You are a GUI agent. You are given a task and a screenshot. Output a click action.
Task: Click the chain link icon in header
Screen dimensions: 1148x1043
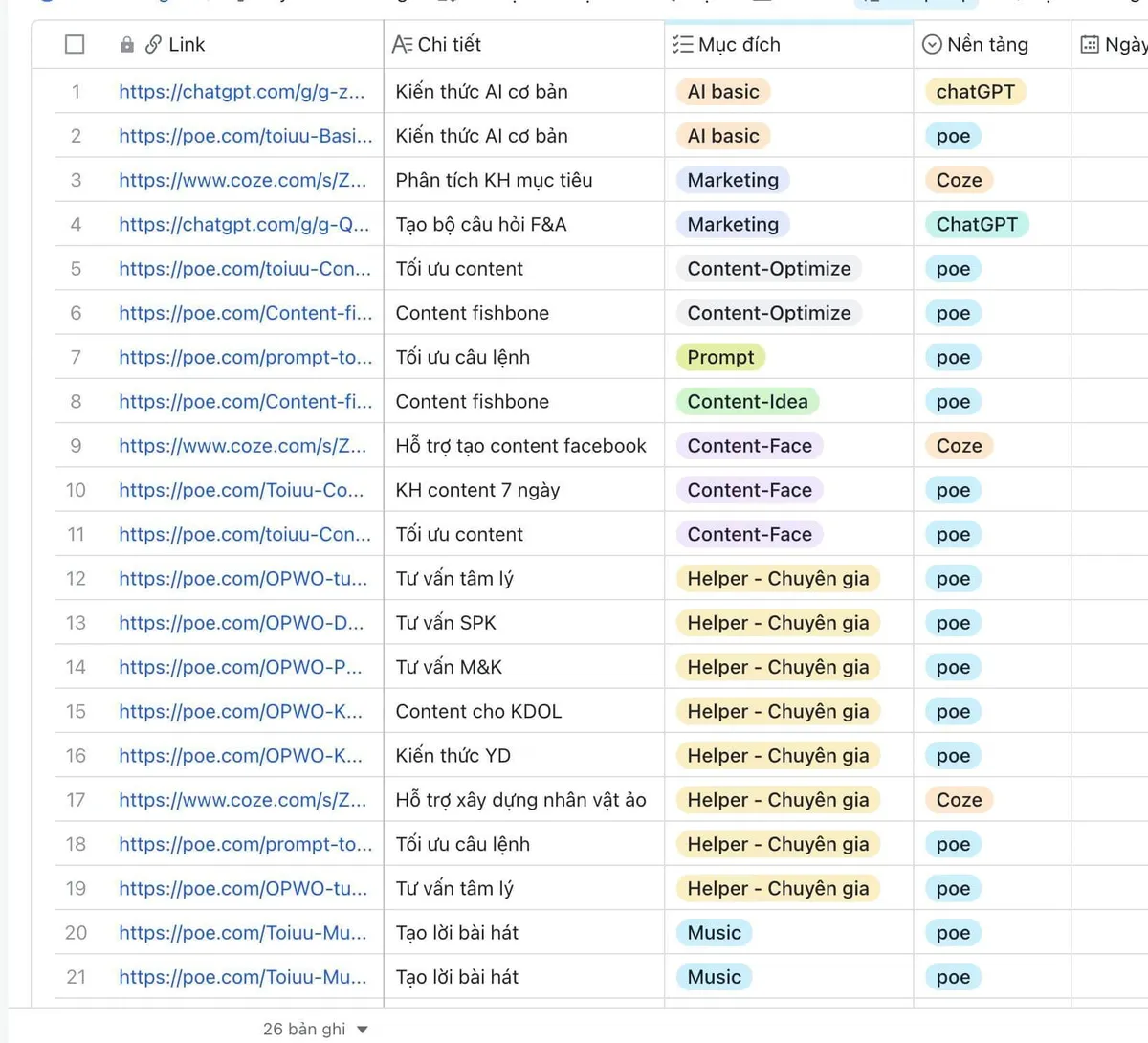[153, 45]
